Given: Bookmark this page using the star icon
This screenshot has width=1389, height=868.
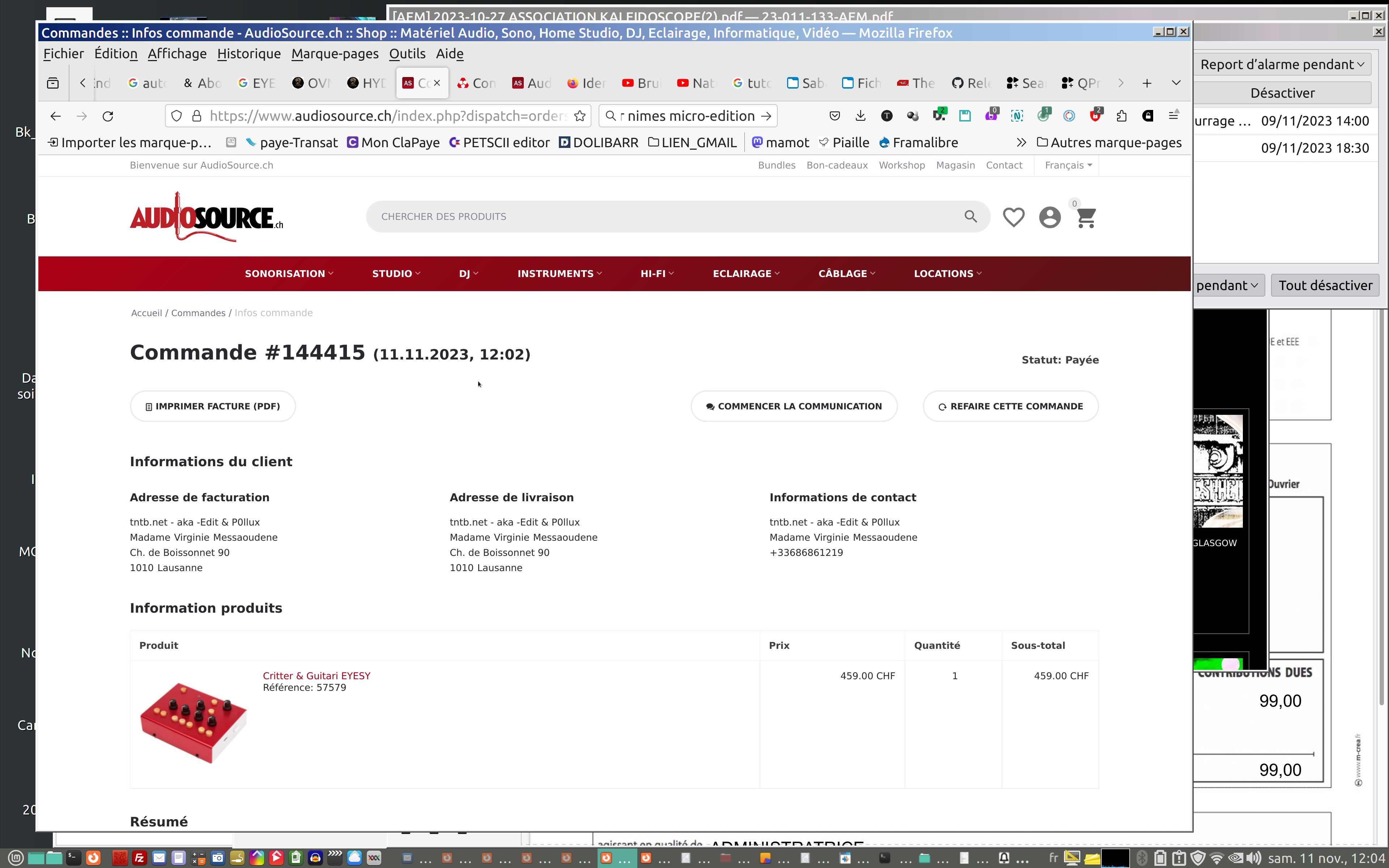Looking at the screenshot, I should [x=580, y=116].
